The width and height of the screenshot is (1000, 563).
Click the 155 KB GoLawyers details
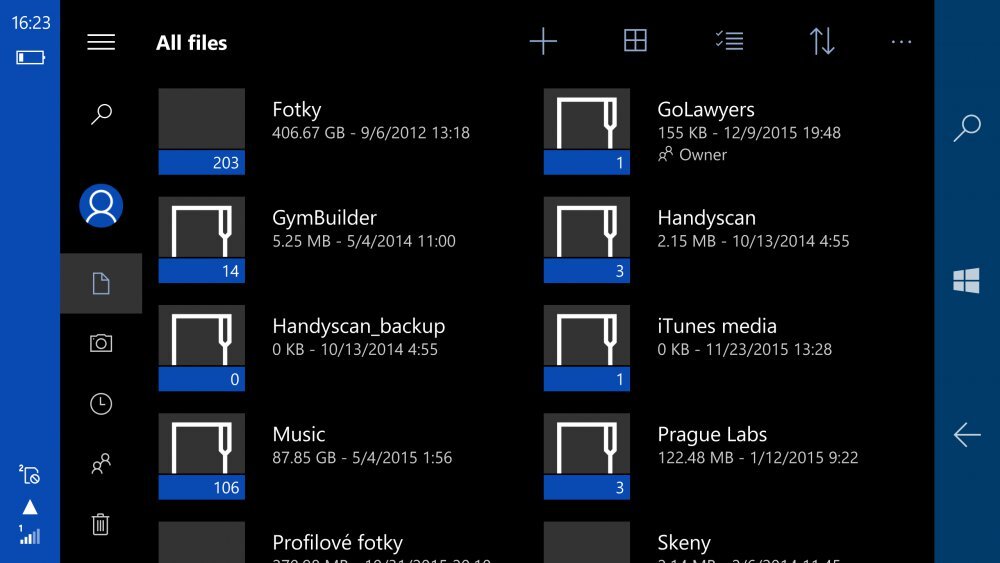coord(749,133)
